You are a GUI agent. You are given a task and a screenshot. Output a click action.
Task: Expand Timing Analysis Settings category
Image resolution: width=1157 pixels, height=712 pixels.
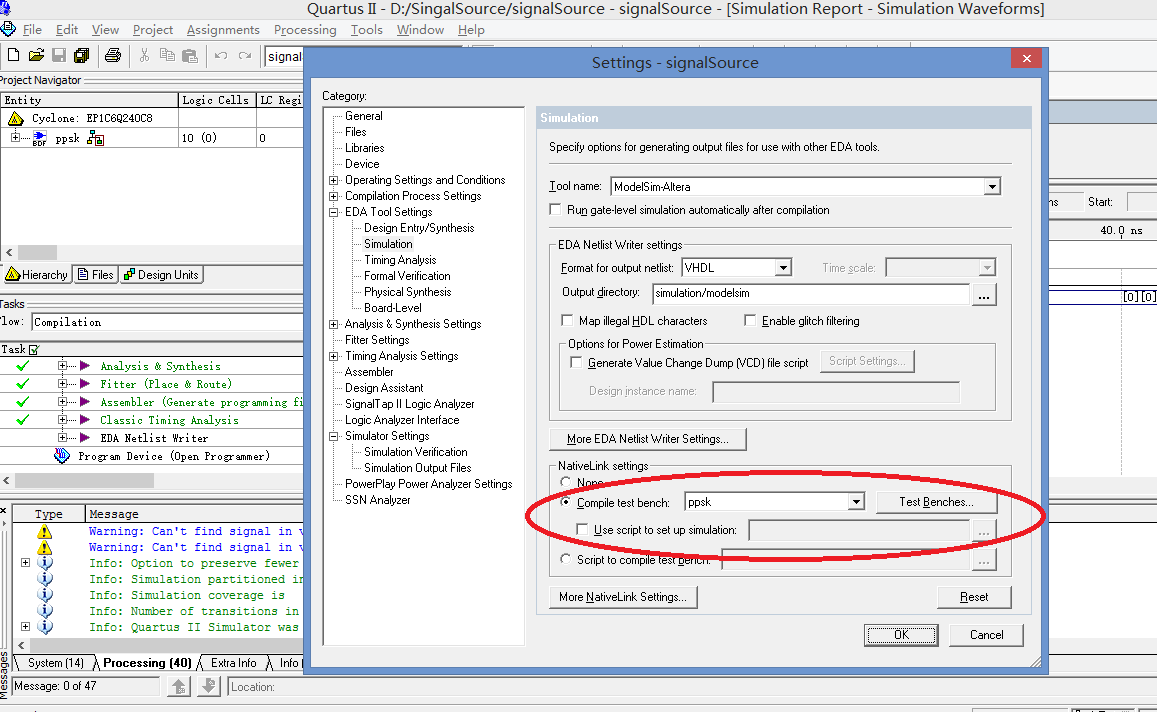tap(334, 356)
